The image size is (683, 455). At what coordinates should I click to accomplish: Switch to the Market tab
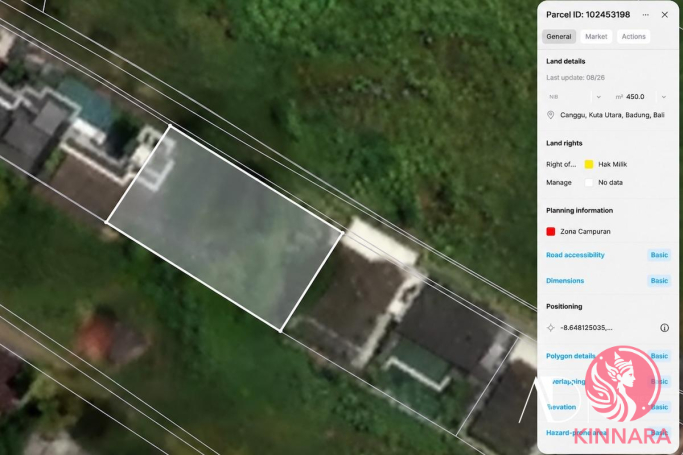pos(596,37)
